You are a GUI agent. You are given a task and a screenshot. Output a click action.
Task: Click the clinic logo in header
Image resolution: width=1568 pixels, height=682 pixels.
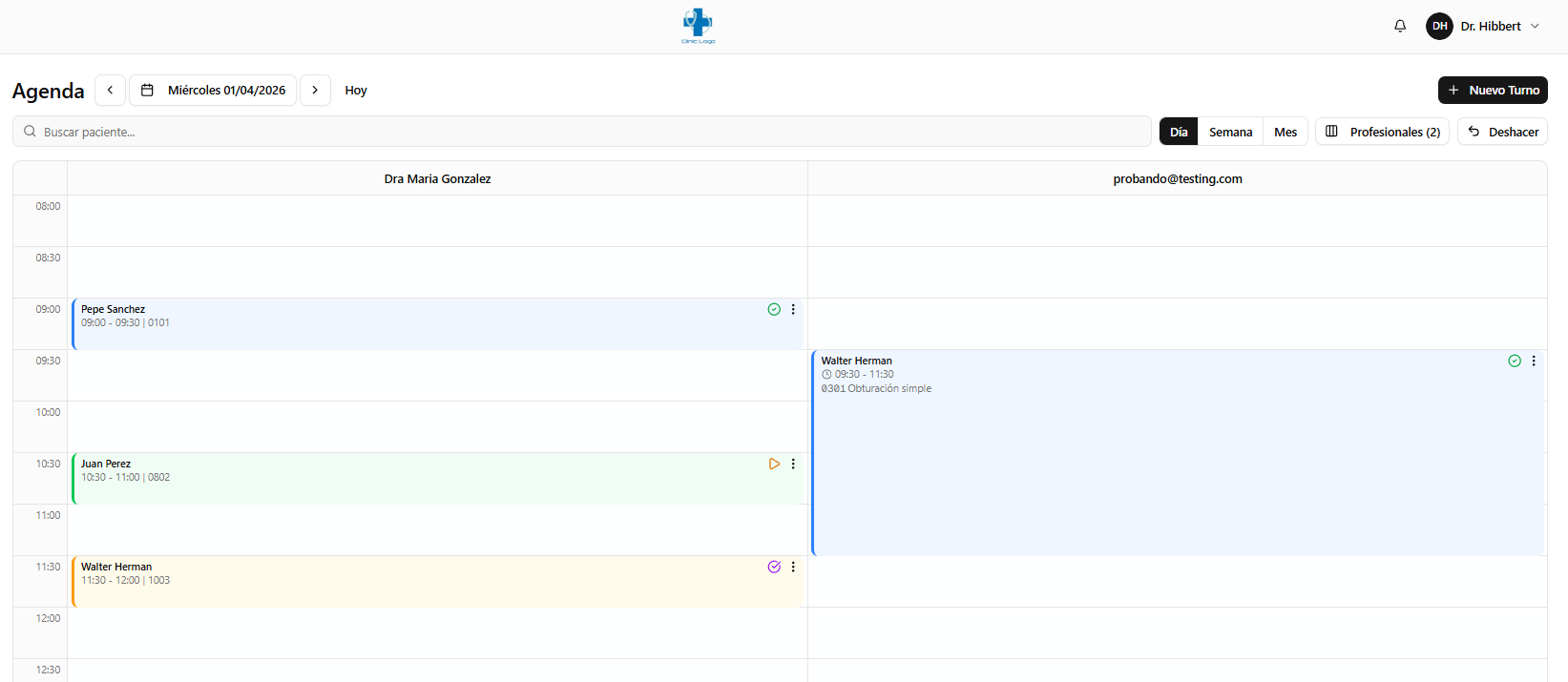[x=698, y=26]
